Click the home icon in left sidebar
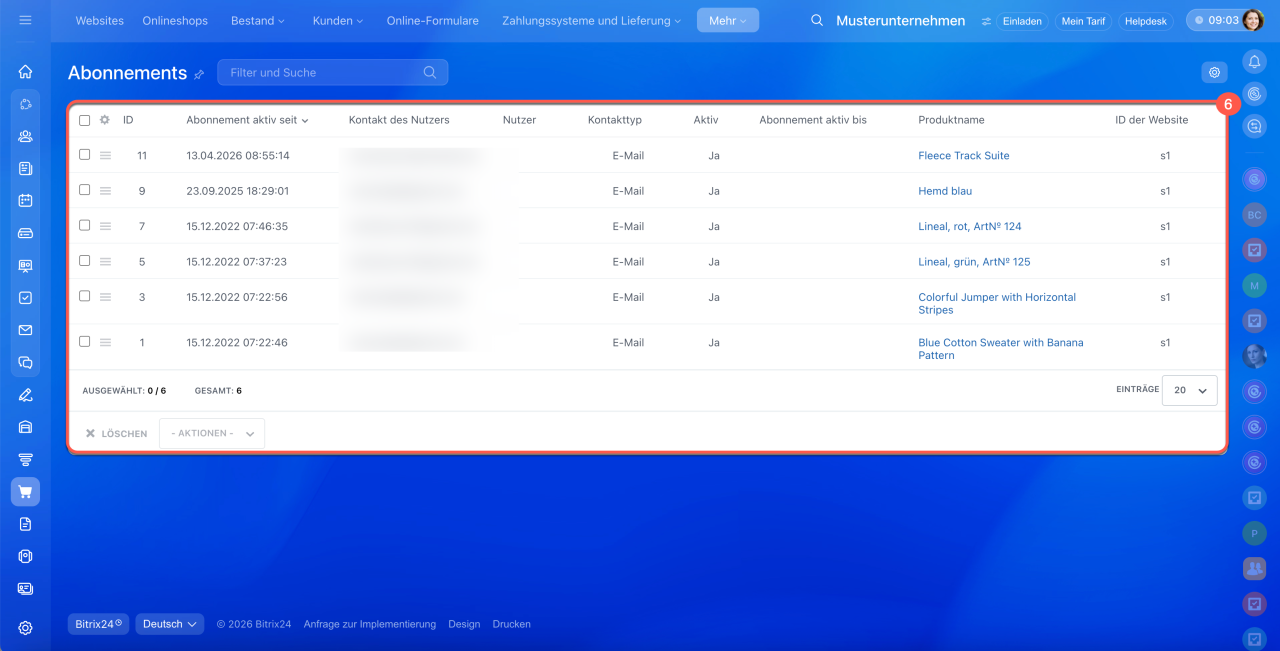This screenshot has width=1280, height=651. pos(25,72)
